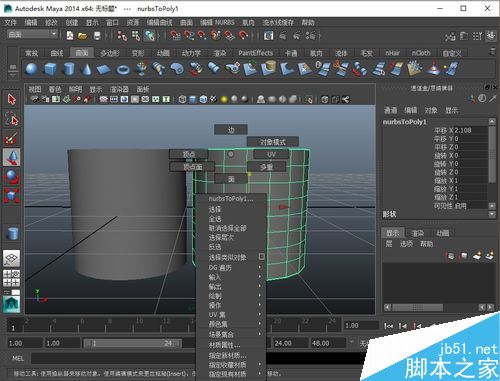500x381 pixels.
Task: Click the last-used cylinder tool in toolbox
Action: coord(12,233)
